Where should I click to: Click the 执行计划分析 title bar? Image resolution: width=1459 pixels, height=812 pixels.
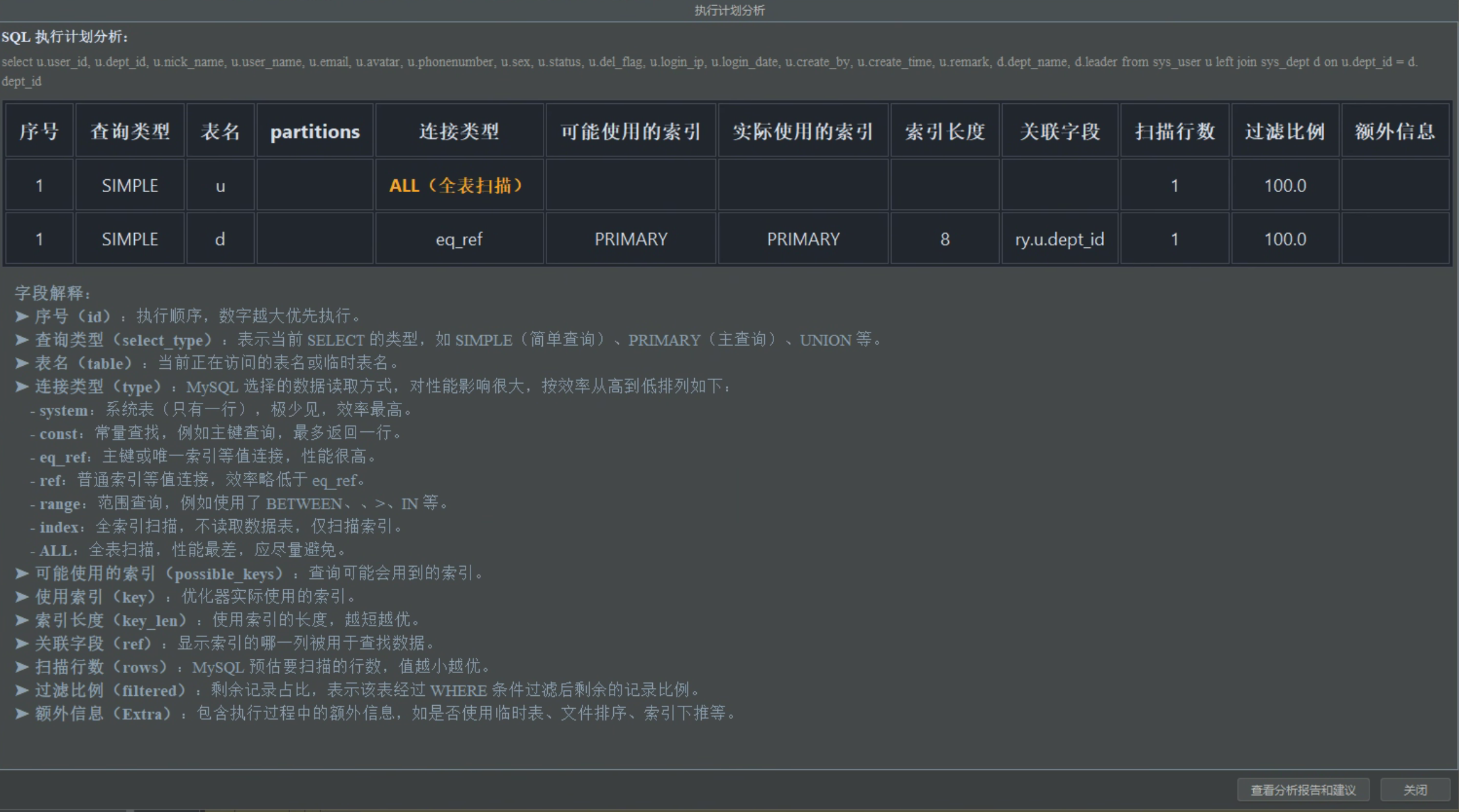point(728,10)
